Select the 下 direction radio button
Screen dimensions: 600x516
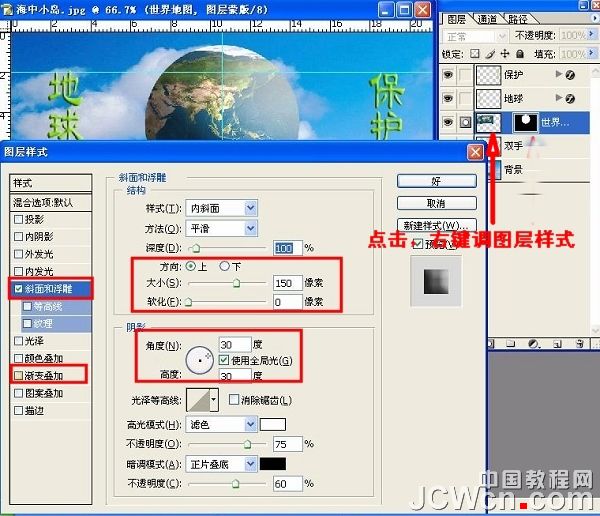[x=224, y=266]
